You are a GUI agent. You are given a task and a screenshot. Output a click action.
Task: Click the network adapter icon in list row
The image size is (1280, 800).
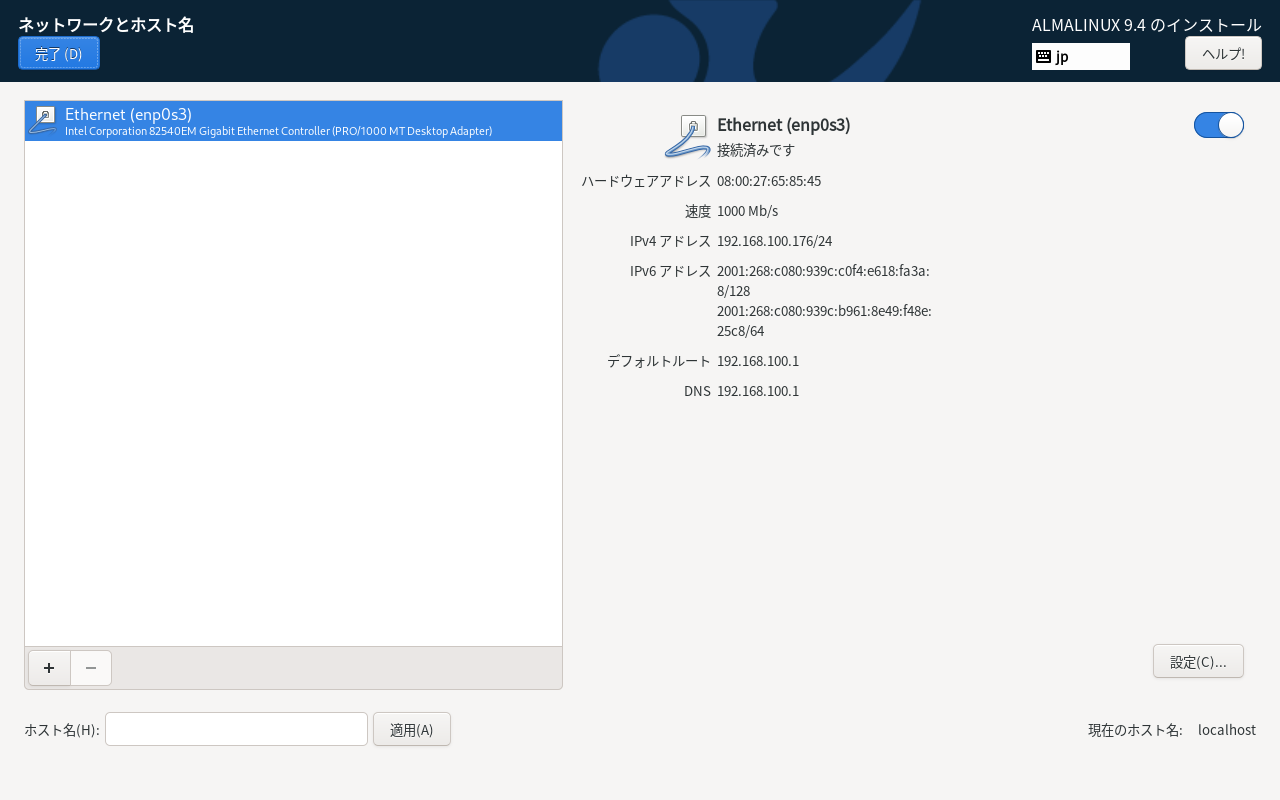click(43, 120)
